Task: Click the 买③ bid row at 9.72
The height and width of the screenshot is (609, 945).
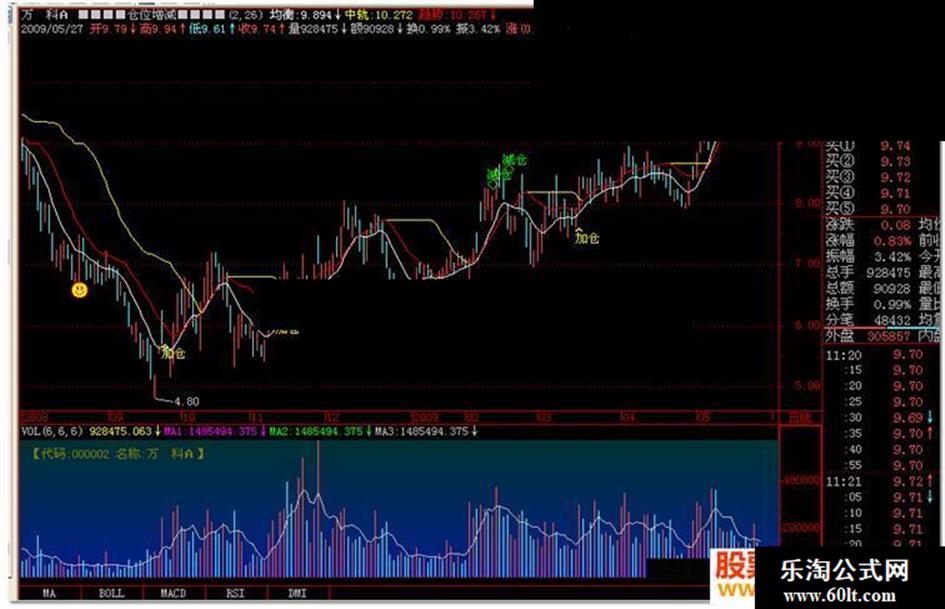Action: (868, 177)
